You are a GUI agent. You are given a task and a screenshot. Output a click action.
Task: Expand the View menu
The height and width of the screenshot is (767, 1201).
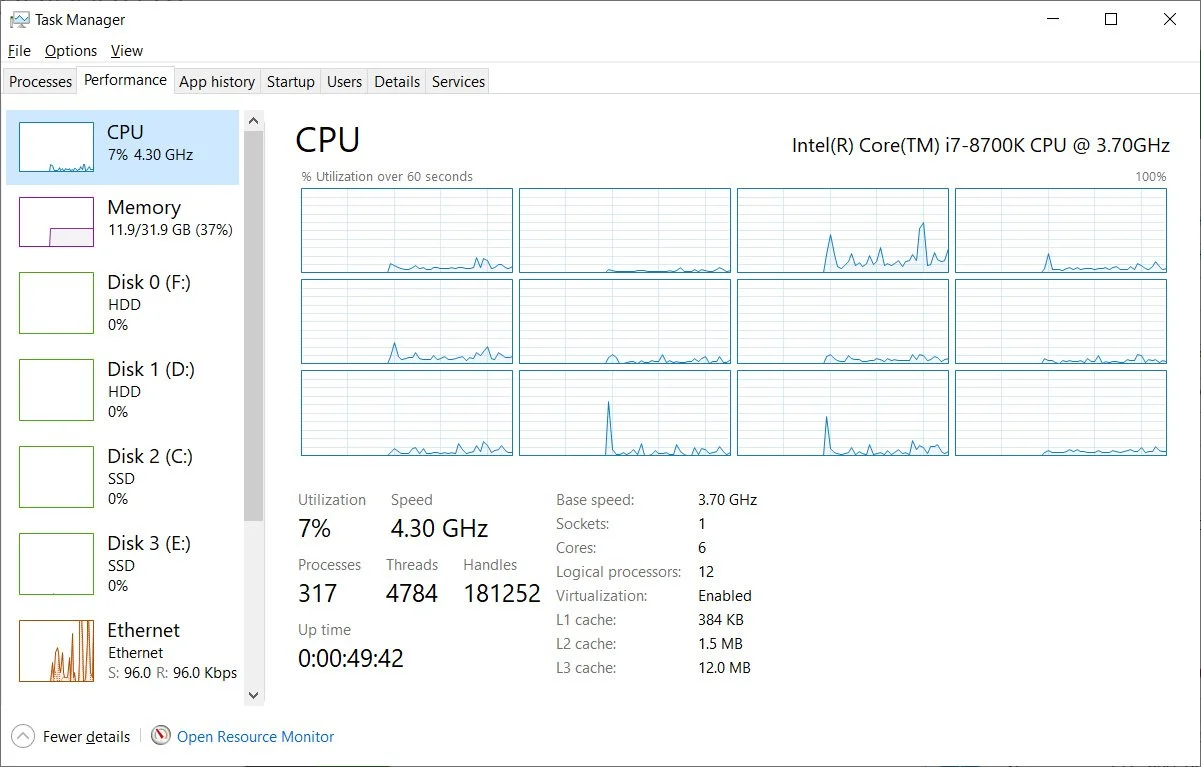[127, 51]
